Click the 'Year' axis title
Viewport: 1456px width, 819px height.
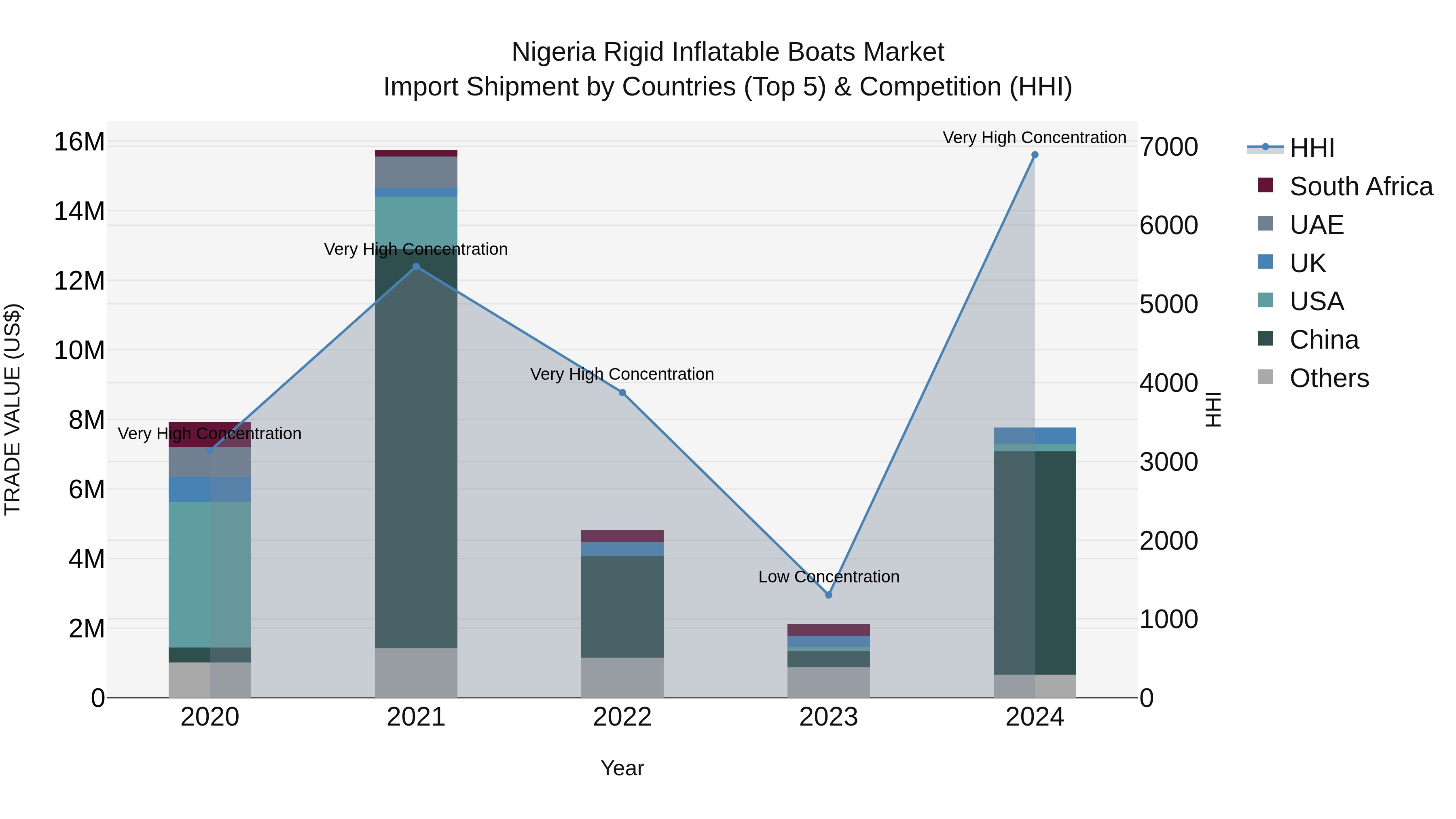(x=622, y=769)
